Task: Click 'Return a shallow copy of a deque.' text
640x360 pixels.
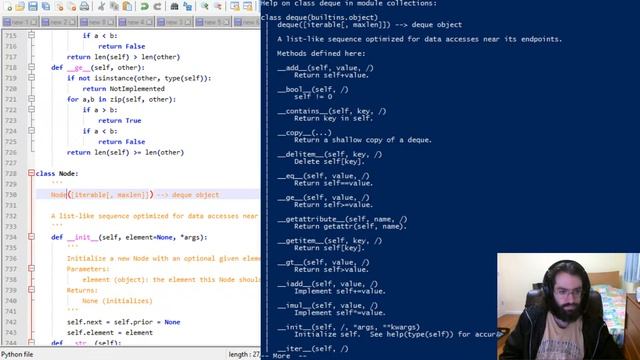Action: coord(363,140)
